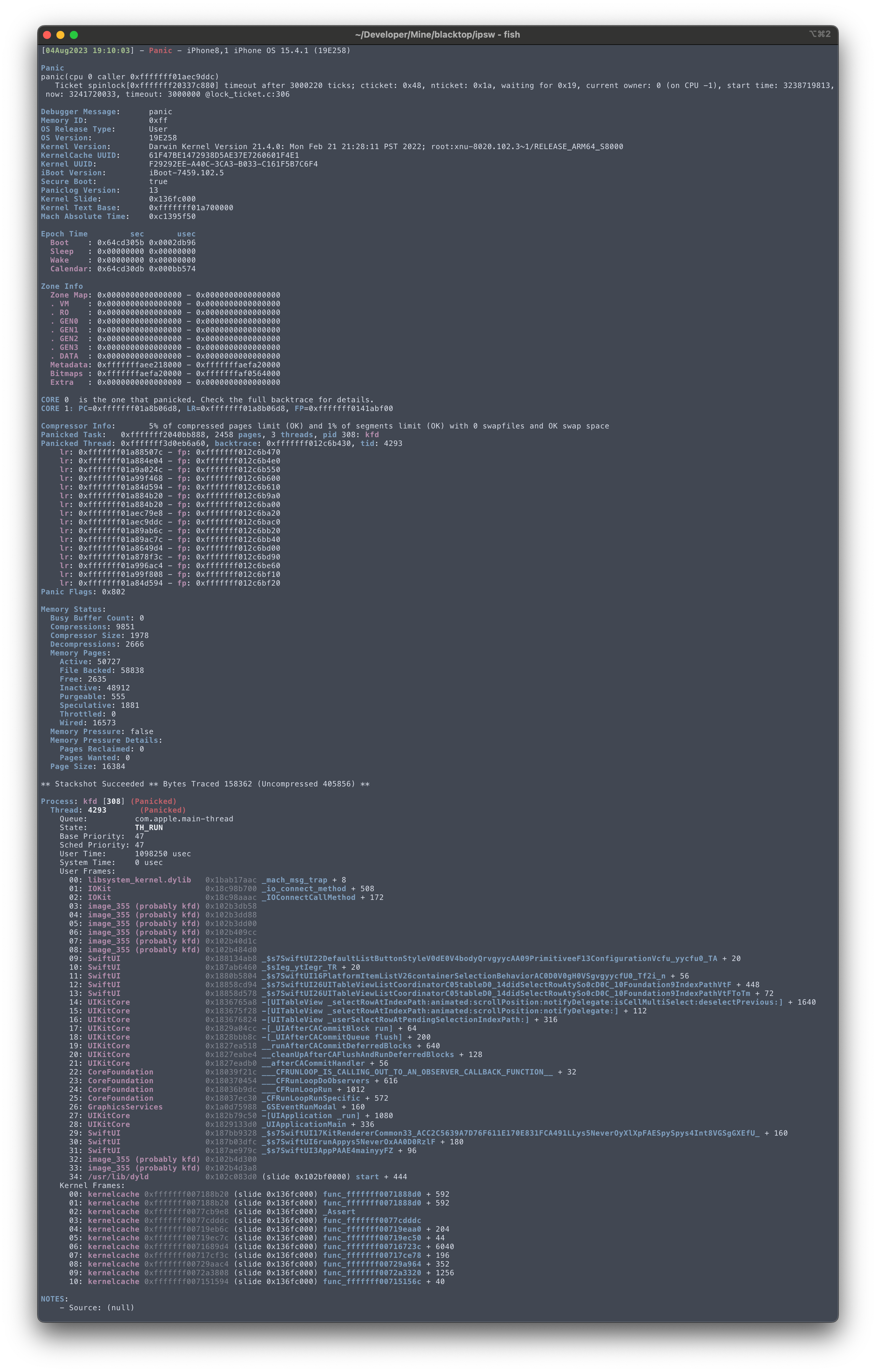Click the '- Source: (null)' line

coord(97,1308)
